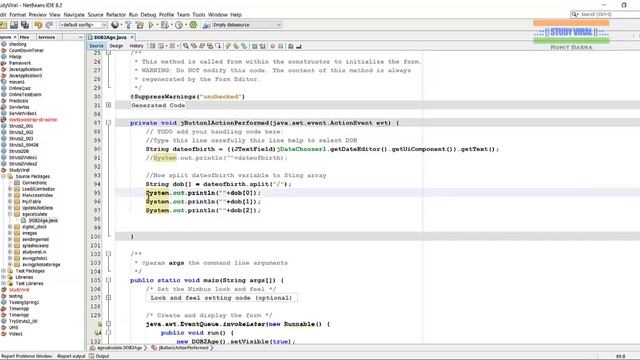Select the Source view button
The image size is (640, 360).
point(97,46)
